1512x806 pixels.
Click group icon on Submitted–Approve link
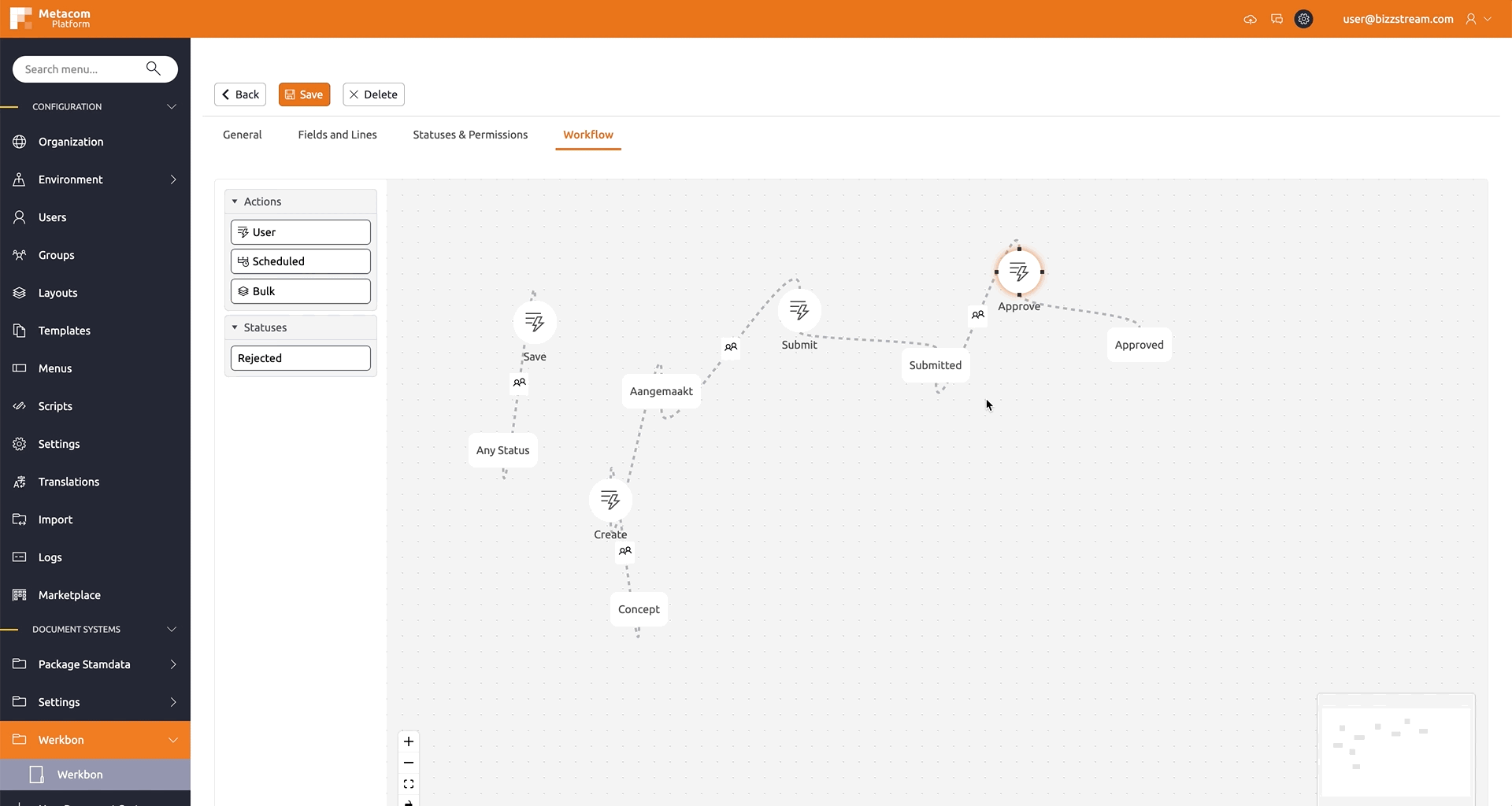977,315
